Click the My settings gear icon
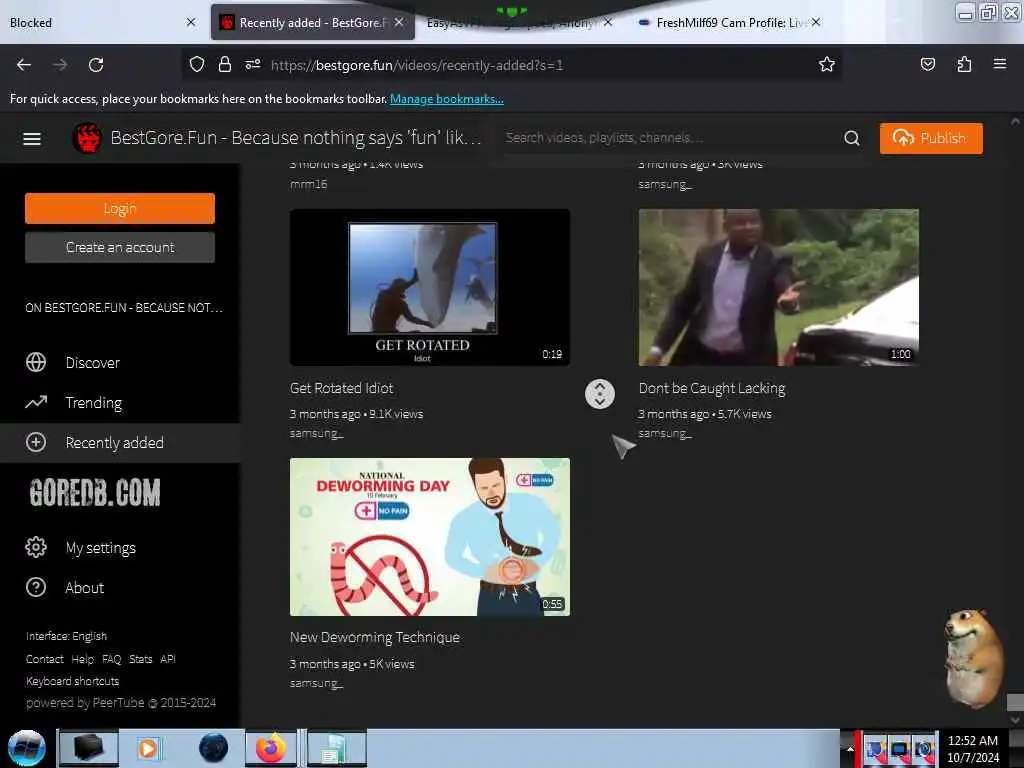The image size is (1024, 768). coord(36,547)
